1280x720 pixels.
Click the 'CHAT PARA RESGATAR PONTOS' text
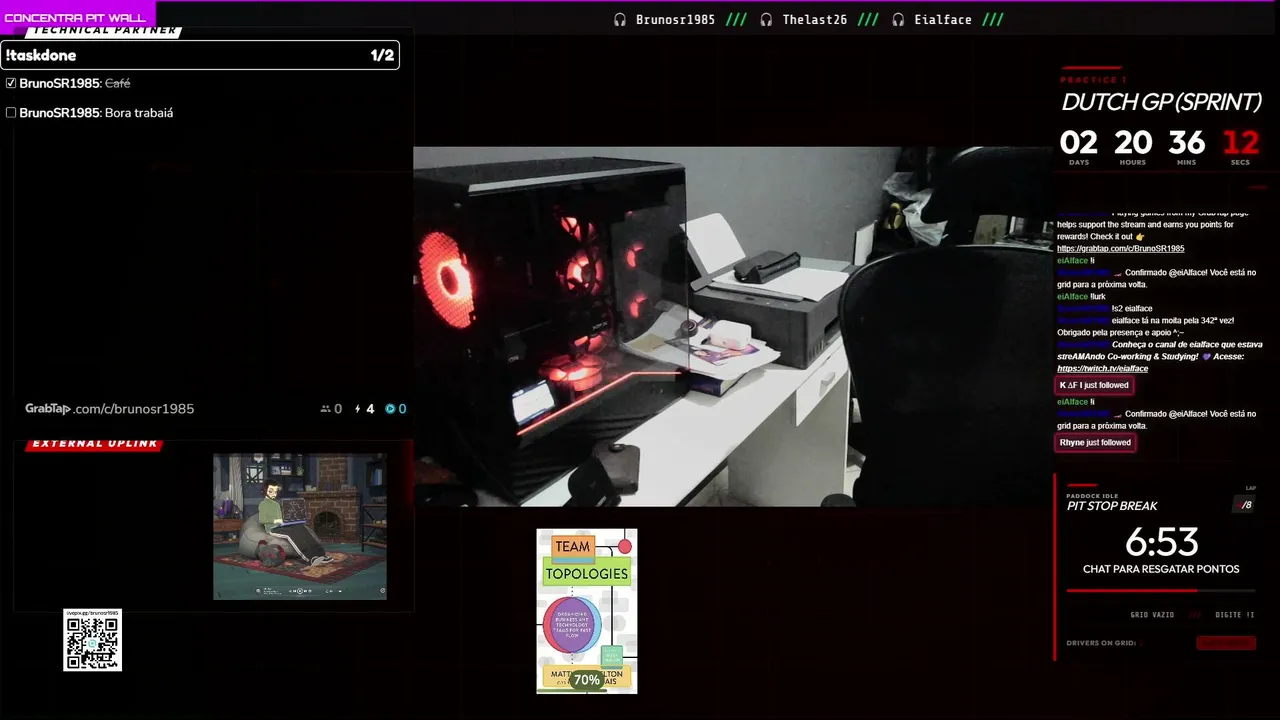click(1161, 569)
